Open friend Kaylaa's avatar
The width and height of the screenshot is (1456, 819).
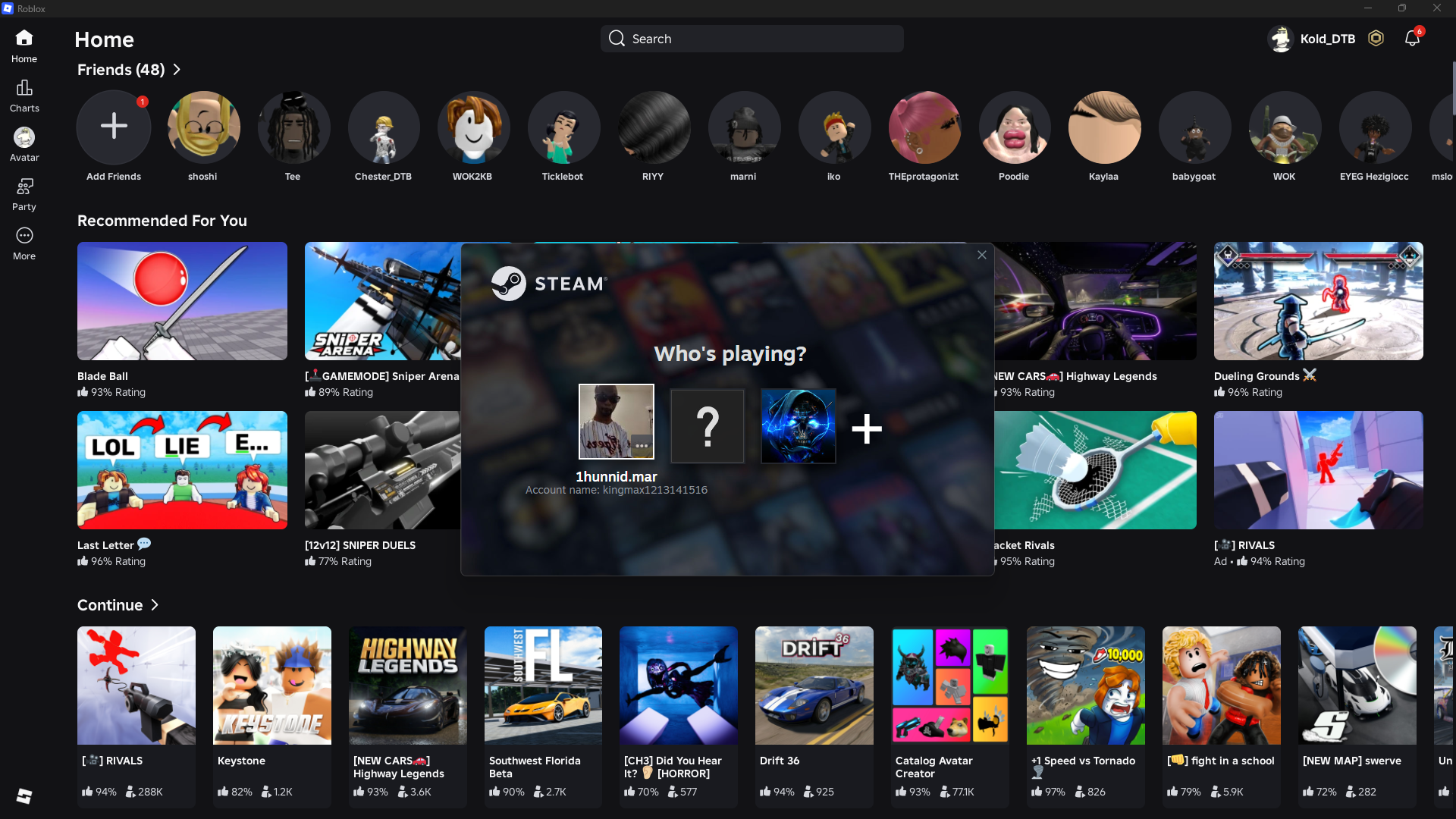(1104, 127)
